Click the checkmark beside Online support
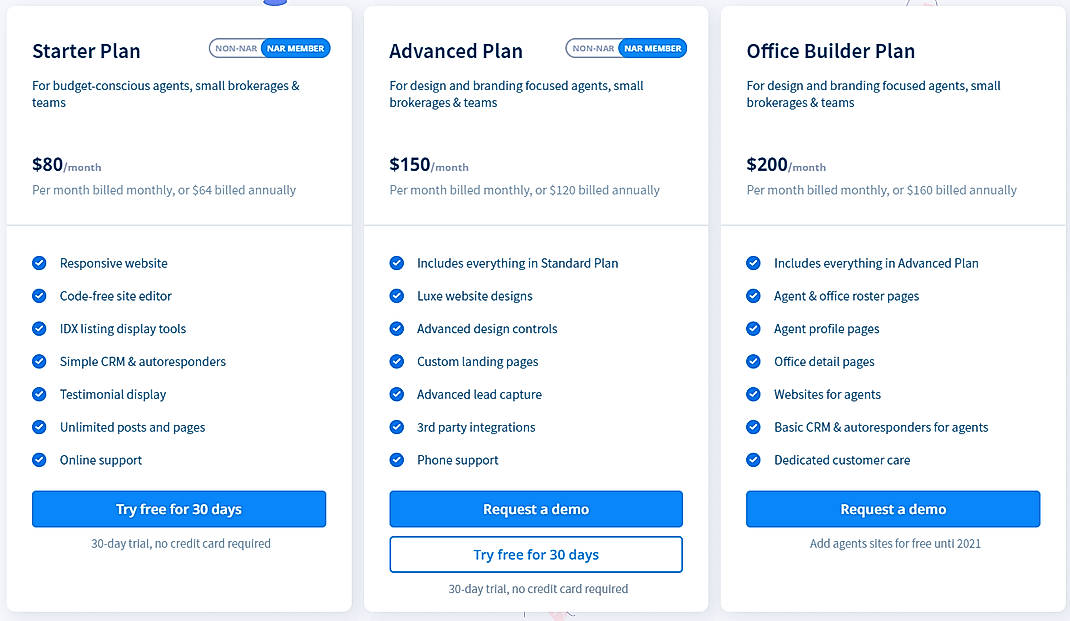Viewport: 1070px width, 621px height. 39,460
